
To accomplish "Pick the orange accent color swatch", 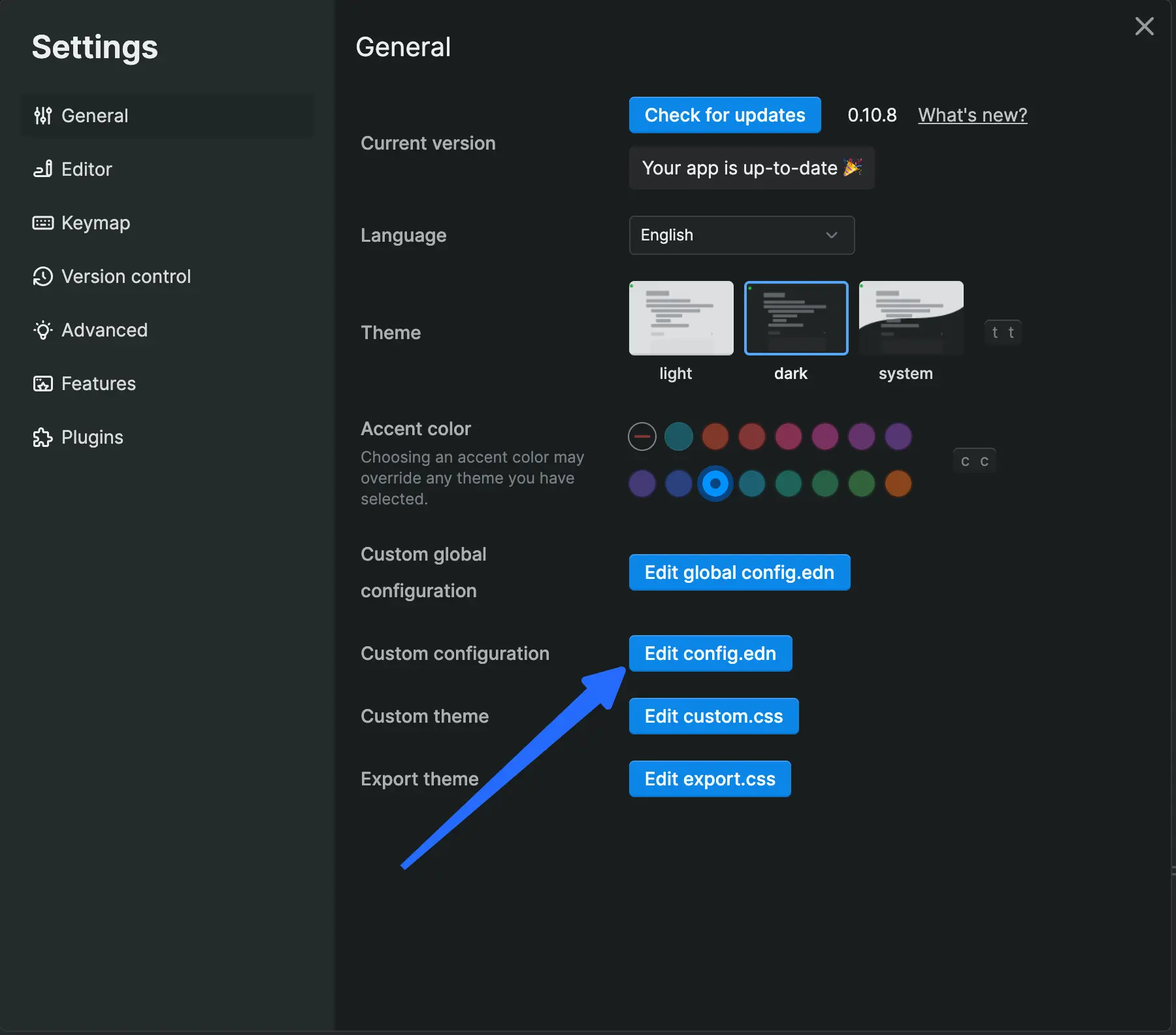I will (x=898, y=484).
